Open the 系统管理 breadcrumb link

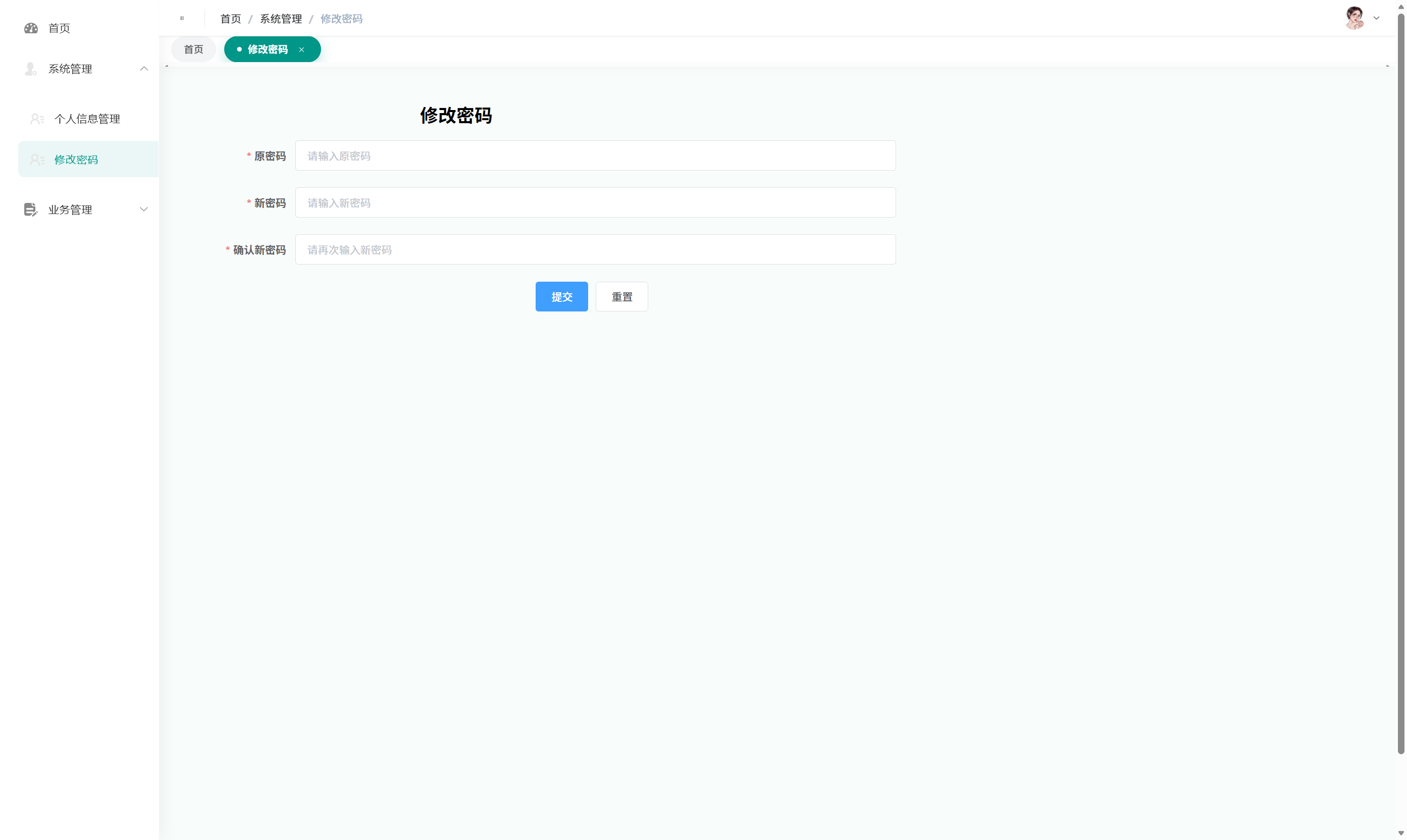click(281, 18)
